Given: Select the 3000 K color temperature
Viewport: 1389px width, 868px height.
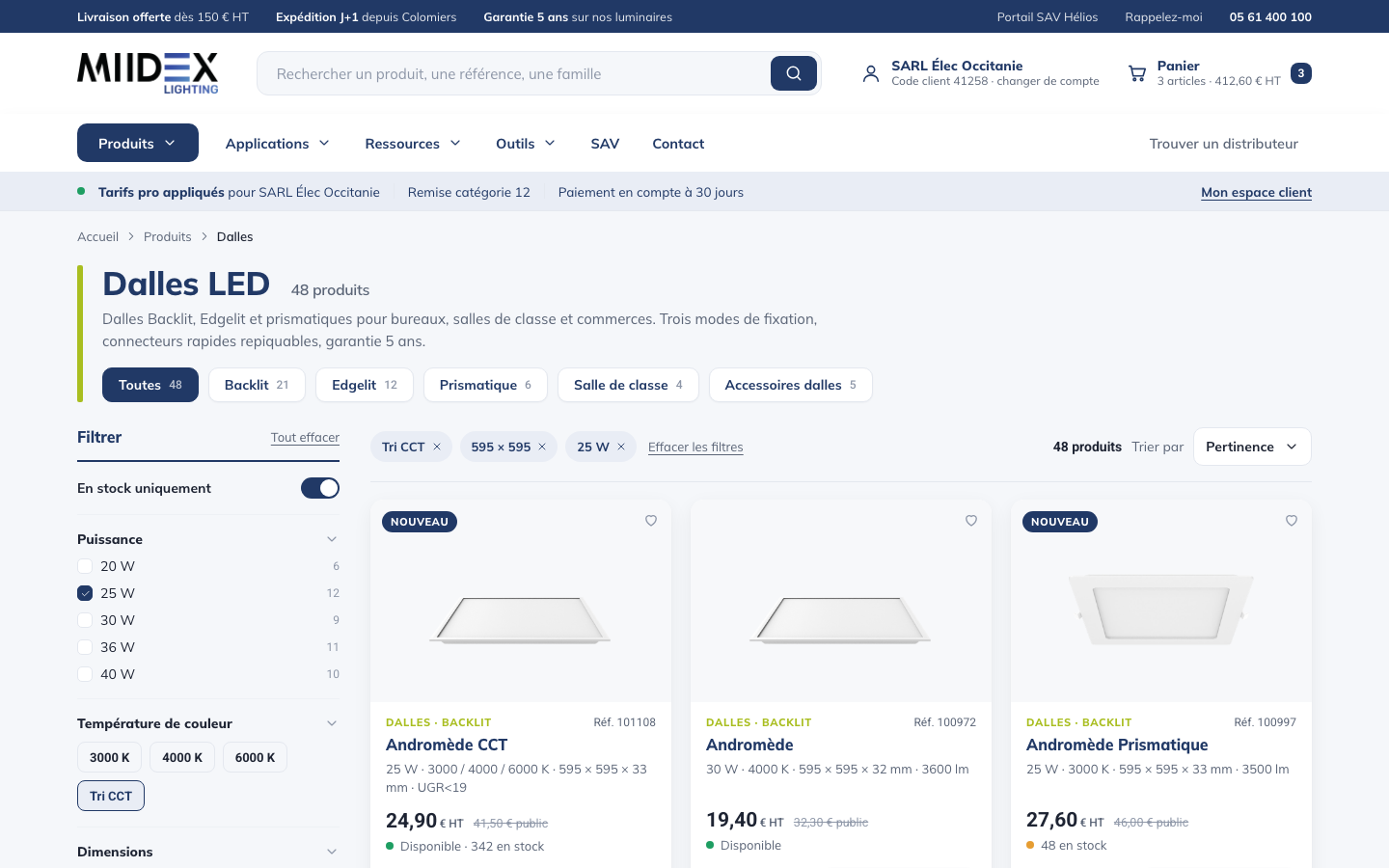Looking at the screenshot, I should [x=110, y=757].
